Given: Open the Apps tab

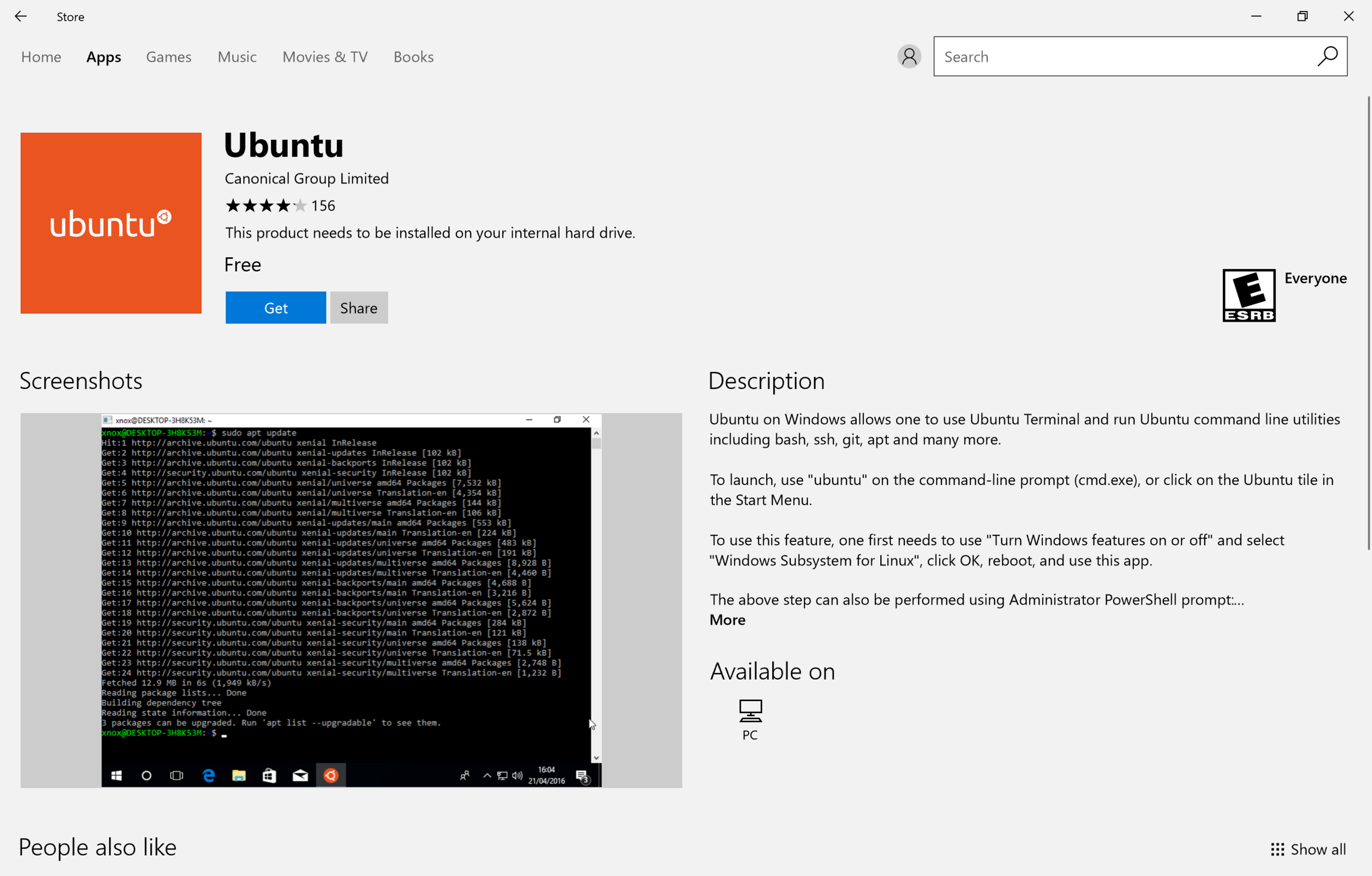Looking at the screenshot, I should (x=104, y=57).
